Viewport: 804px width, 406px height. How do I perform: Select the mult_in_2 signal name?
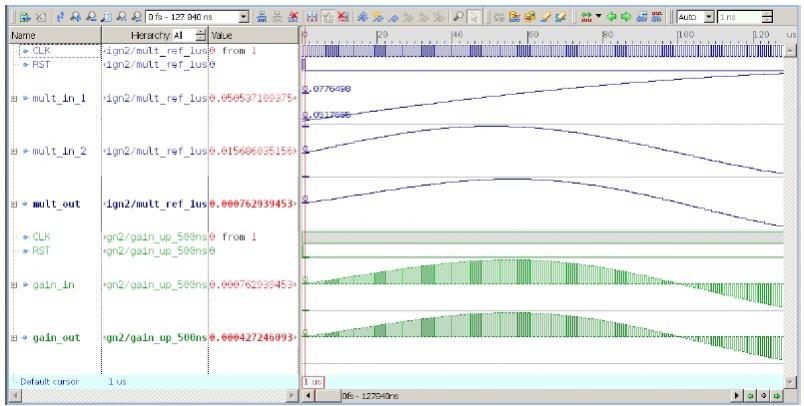tap(59, 151)
